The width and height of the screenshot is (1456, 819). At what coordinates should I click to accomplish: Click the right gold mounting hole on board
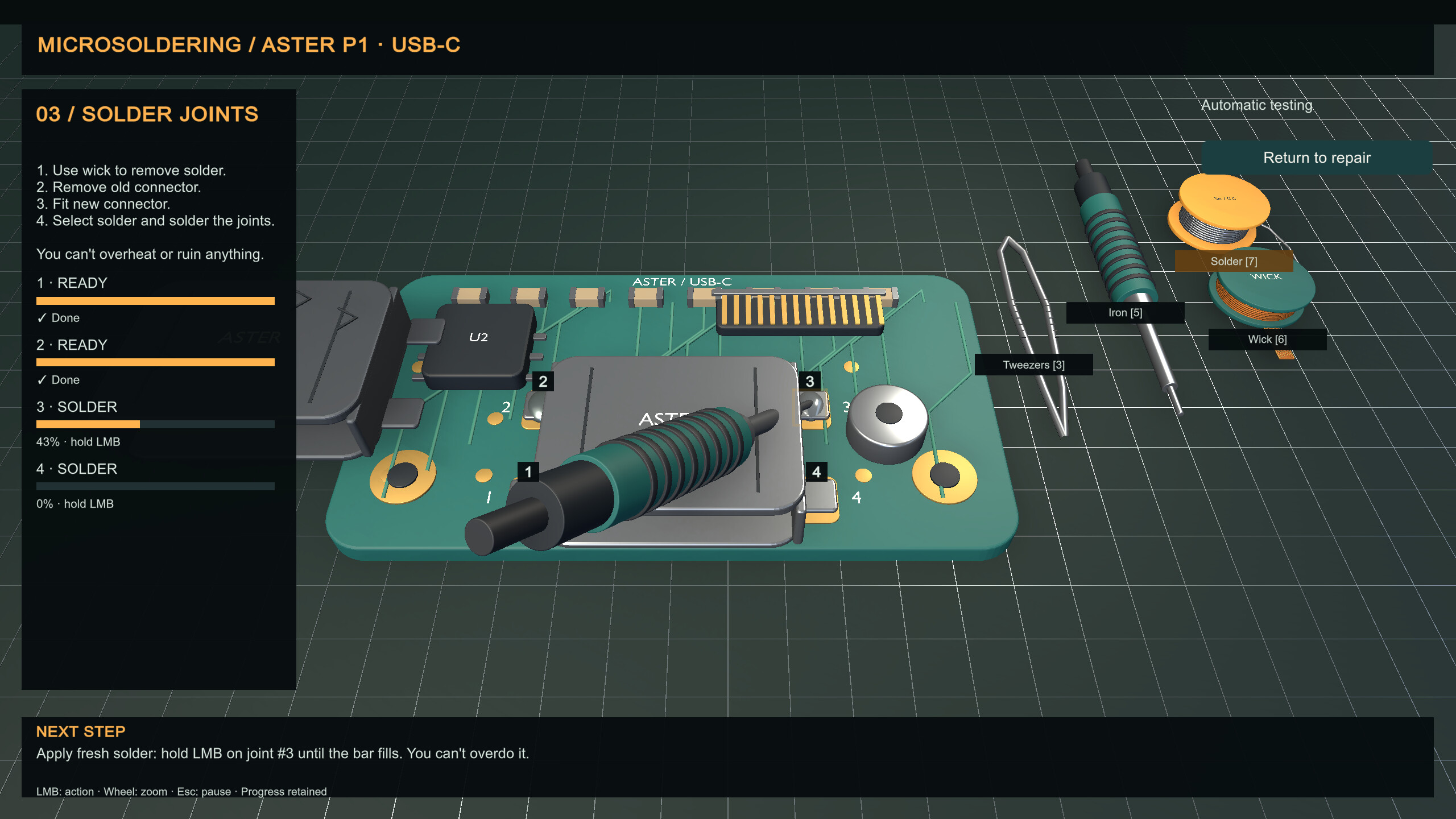pyautogui.click(x=945, y=475)
